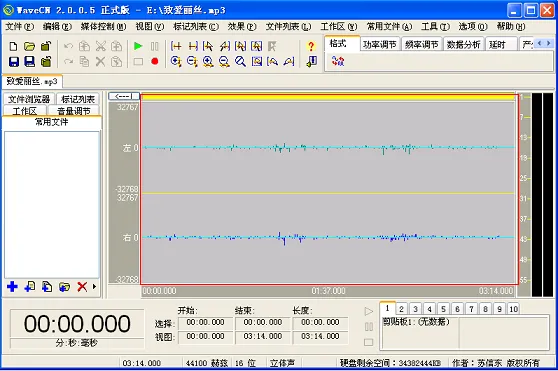
Task: Click the green Play button
Action: coord(138,46)
